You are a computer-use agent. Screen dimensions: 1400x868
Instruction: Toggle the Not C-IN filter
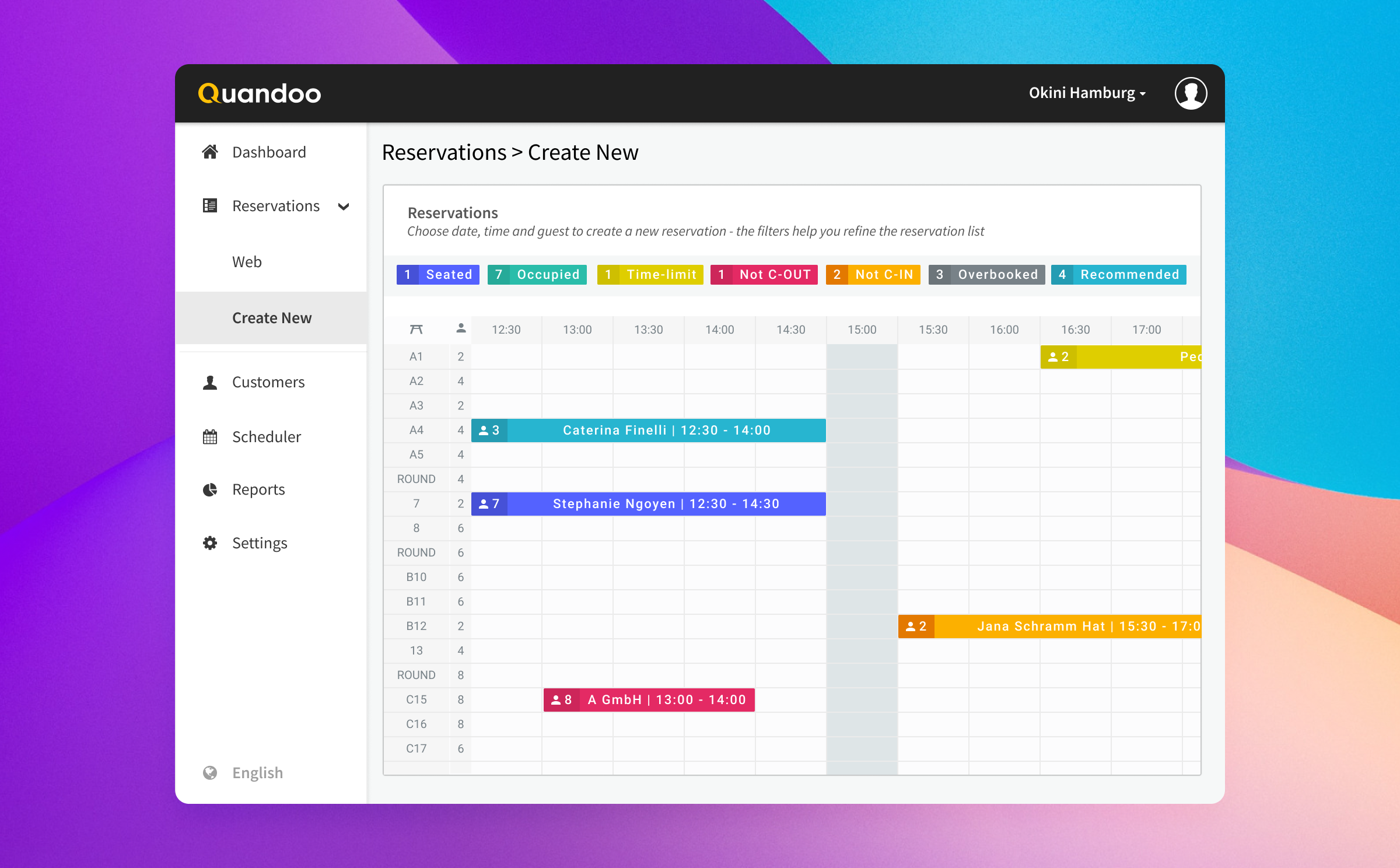point(873,275)
